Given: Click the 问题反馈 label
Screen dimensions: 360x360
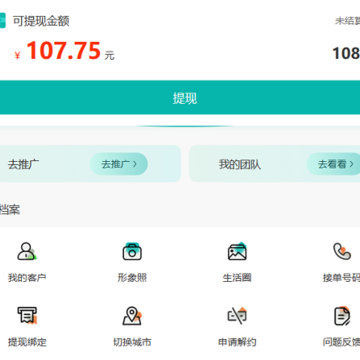Looking at the screenshot, I should 341,342.
